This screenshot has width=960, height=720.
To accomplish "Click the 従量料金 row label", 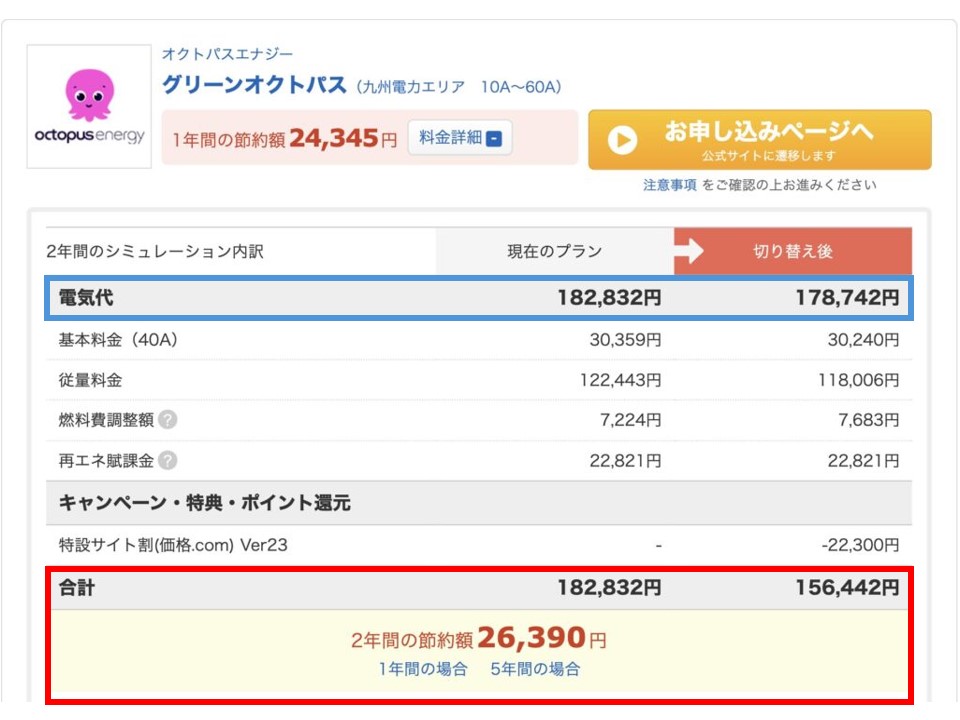I will click(90, 380).
